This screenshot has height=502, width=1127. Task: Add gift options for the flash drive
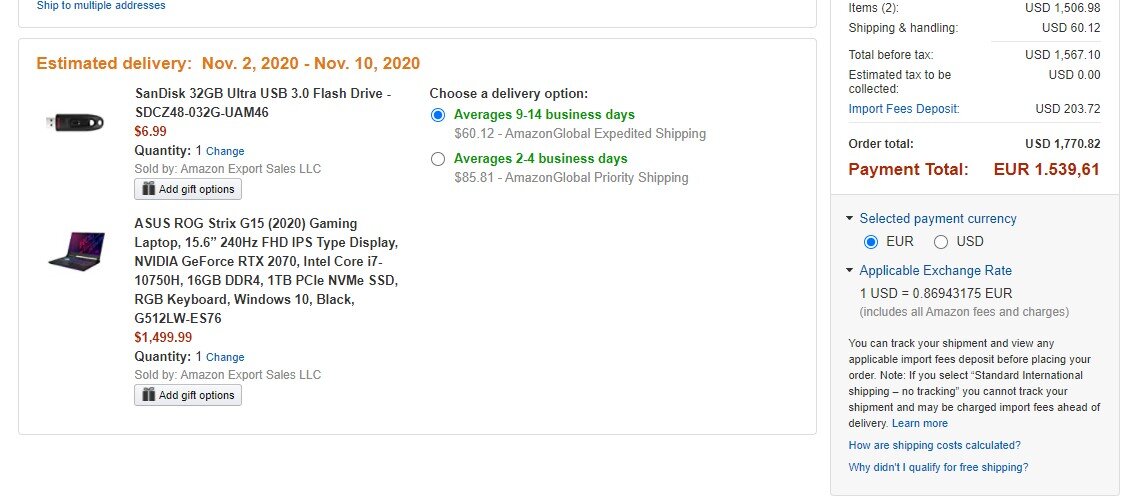(188, 189)
